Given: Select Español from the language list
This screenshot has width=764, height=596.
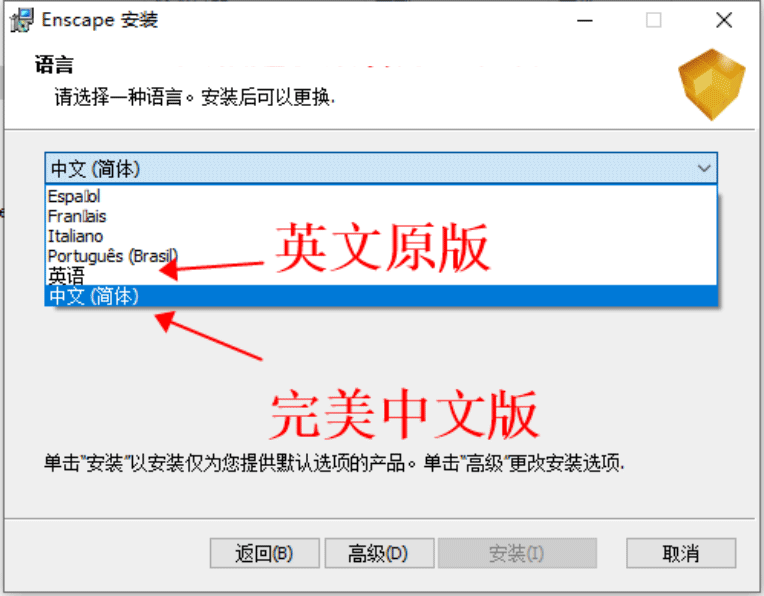Looking at the screenshot, I should [381, 196].
